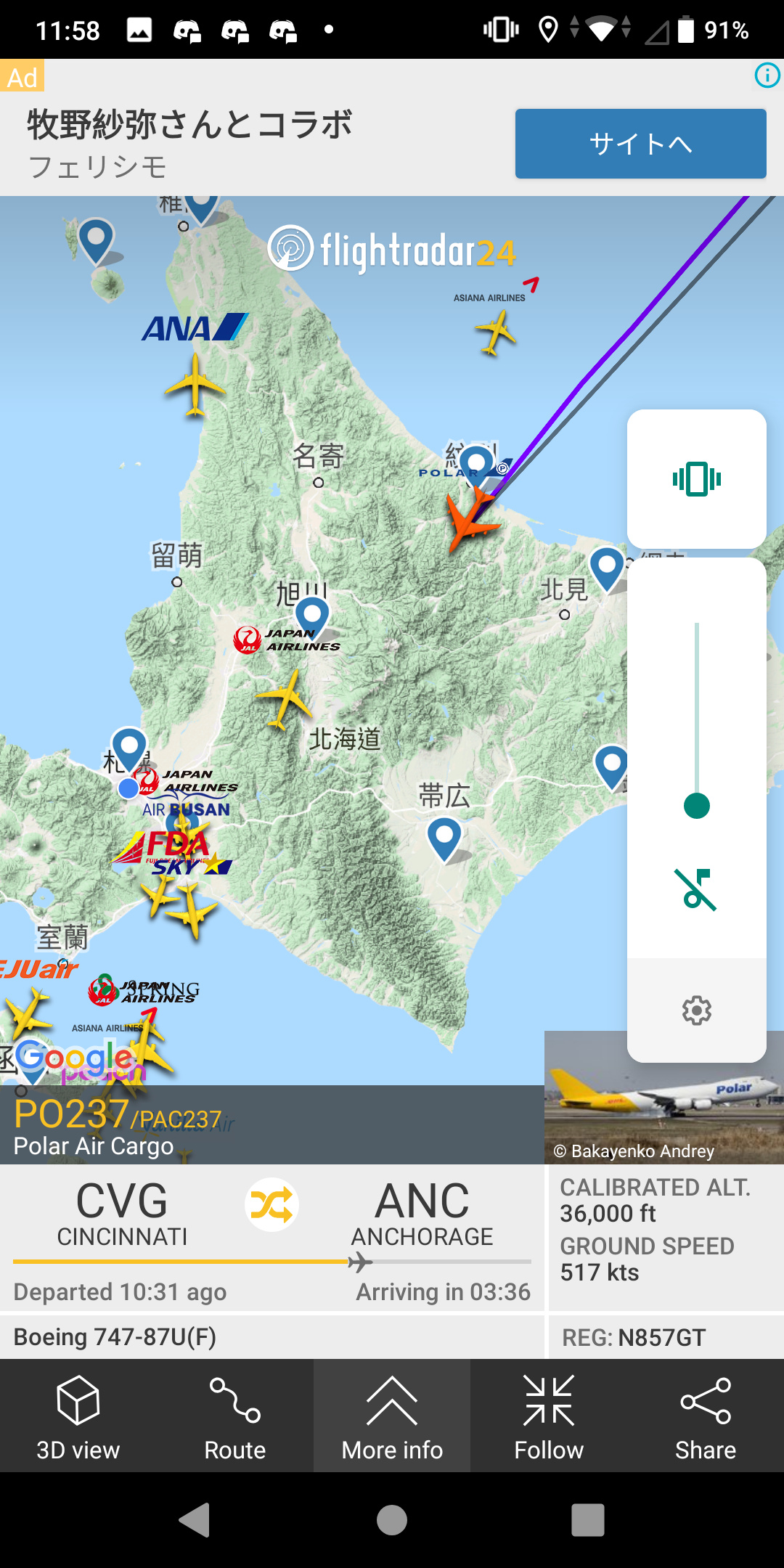The height and width of the screenshot is (1568, 784).
Task: Select the Asiana Airlines plane near the logo
Action: coord(496,331)
